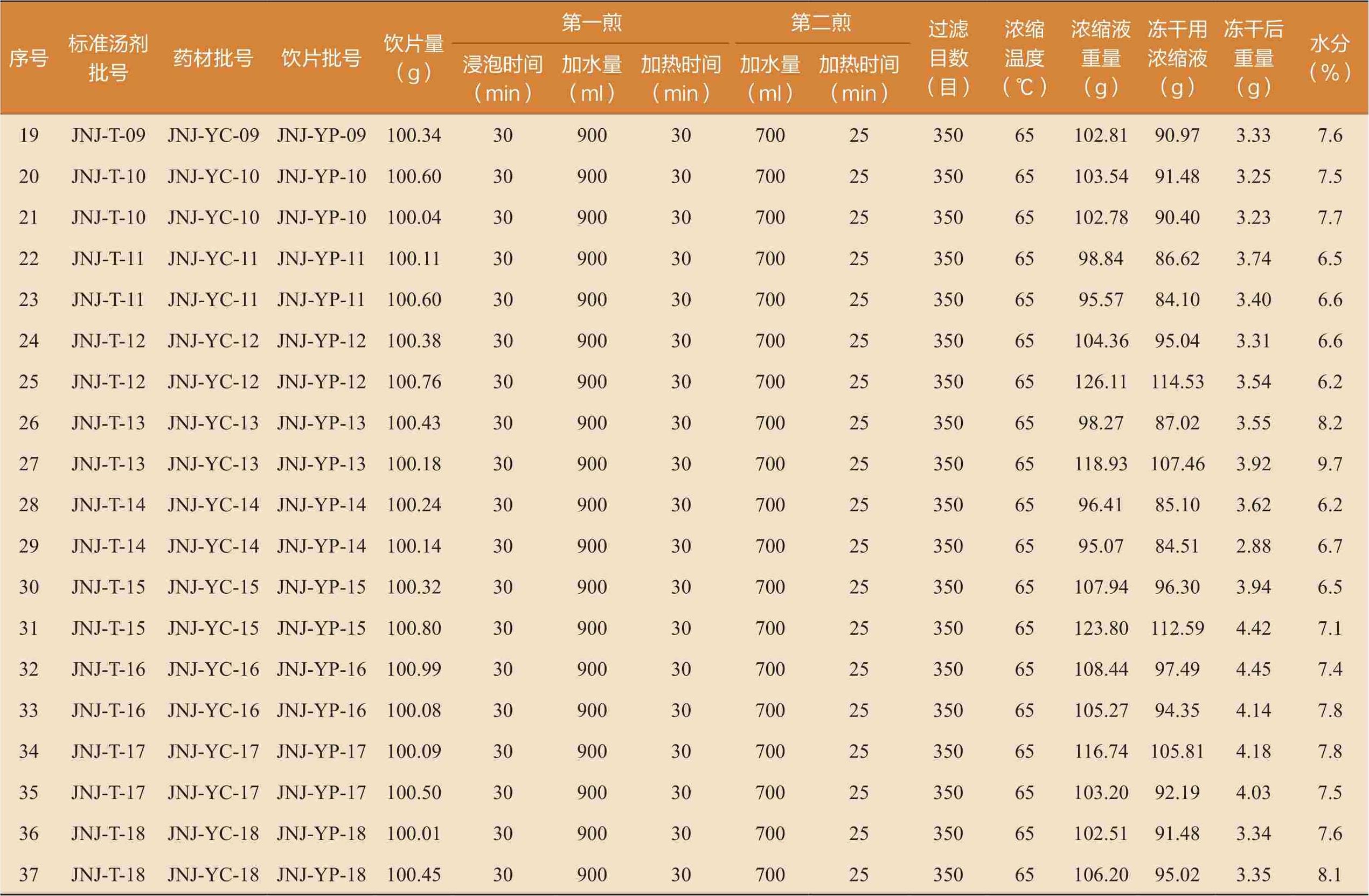1369x896 pixels.
Task: Select value 107.94 in row 30
Action: 1100,587
